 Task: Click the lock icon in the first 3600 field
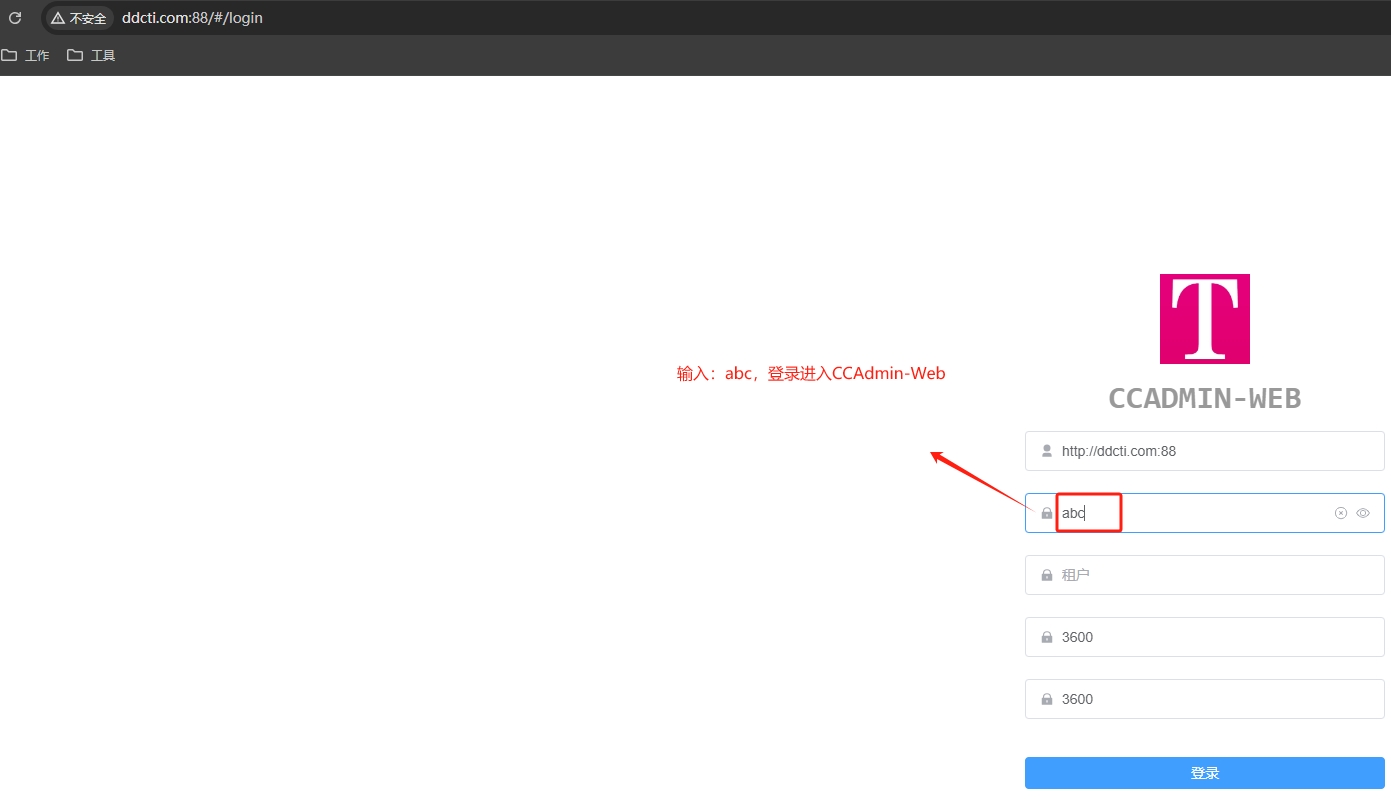[x=1046, y=636]
